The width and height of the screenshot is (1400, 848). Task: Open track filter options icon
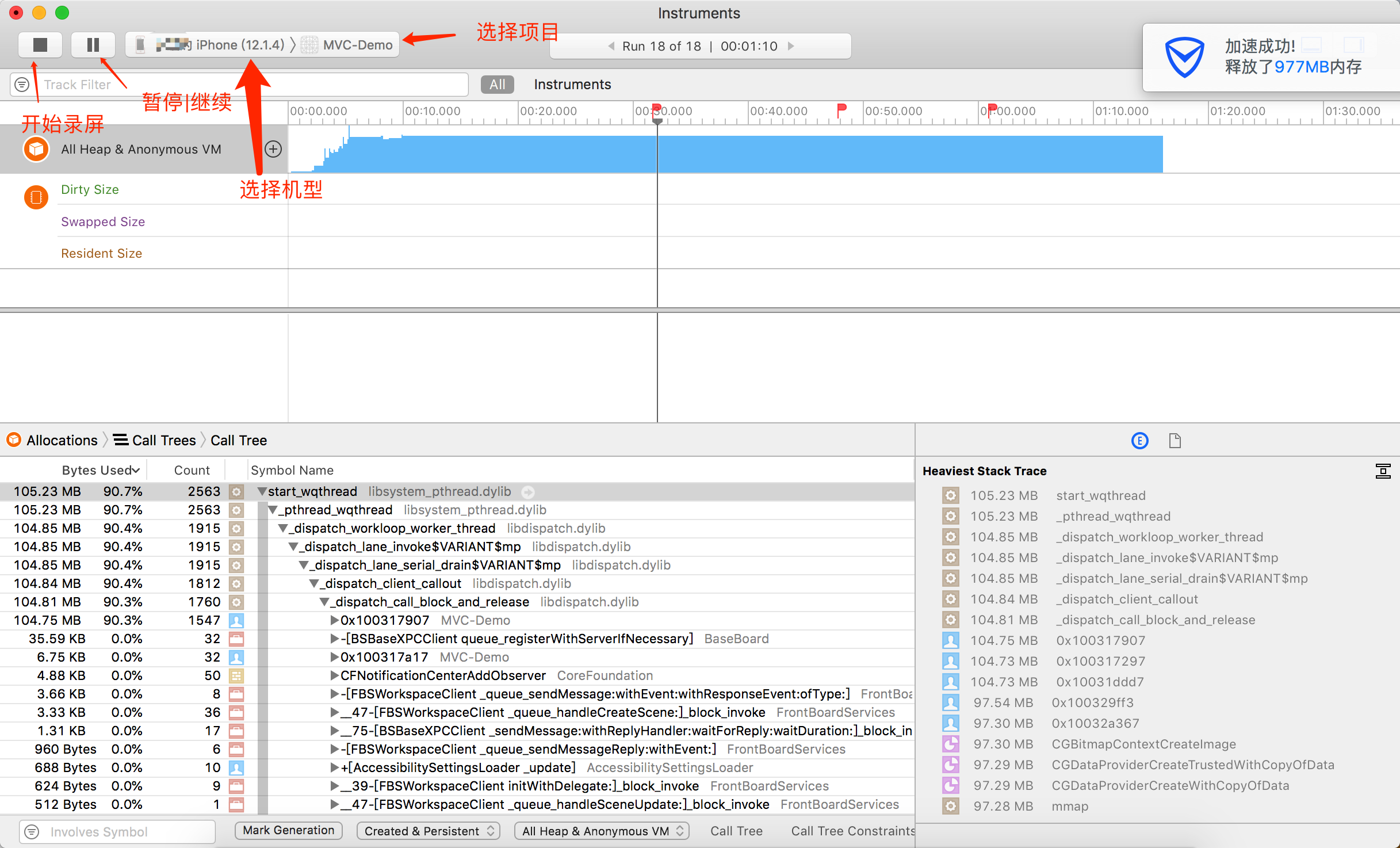point(22,85)
